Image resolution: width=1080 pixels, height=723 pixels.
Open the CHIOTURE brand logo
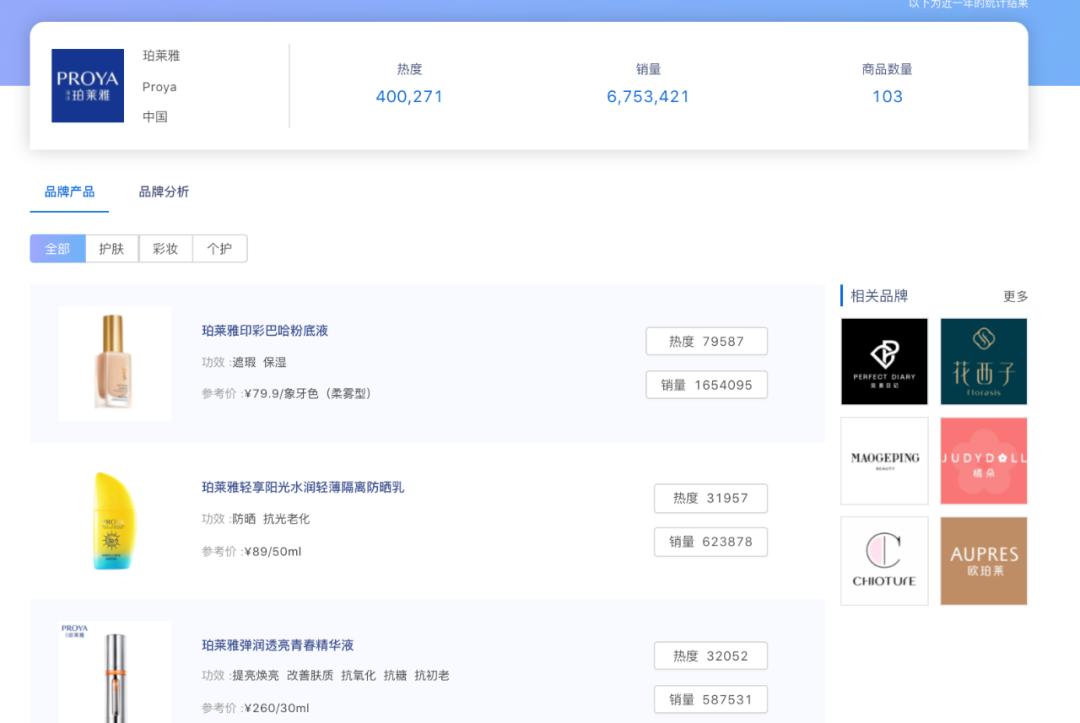pyautogui.click(x=884, y=561)
